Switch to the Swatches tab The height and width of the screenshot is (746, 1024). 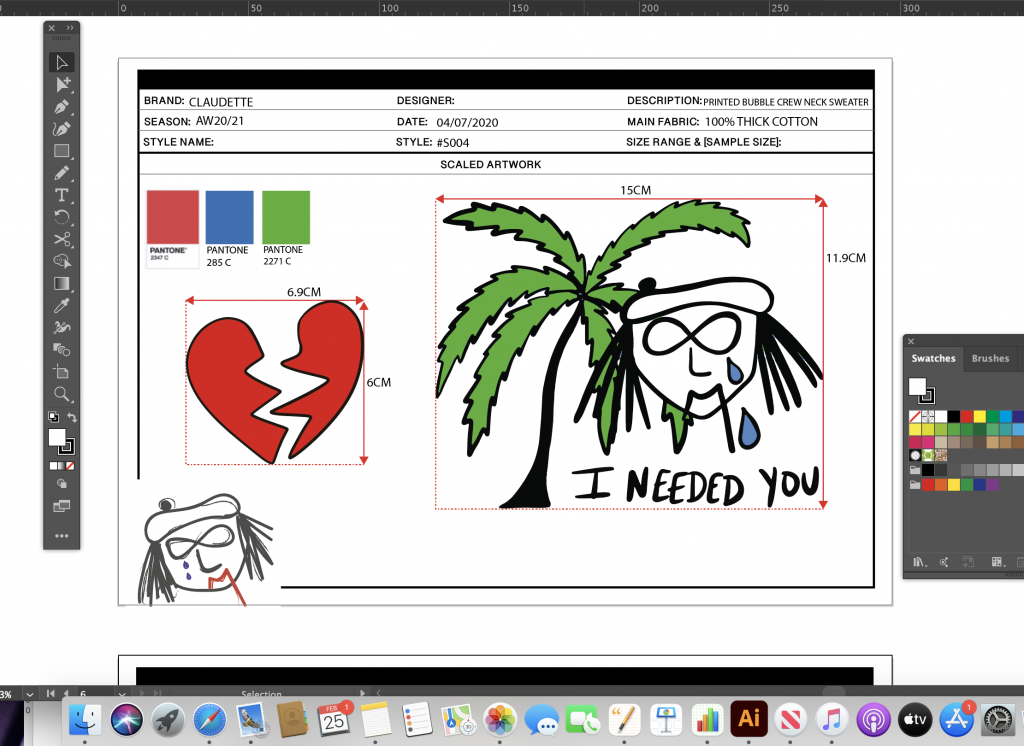pyautogui.click(x=933, y=358)
